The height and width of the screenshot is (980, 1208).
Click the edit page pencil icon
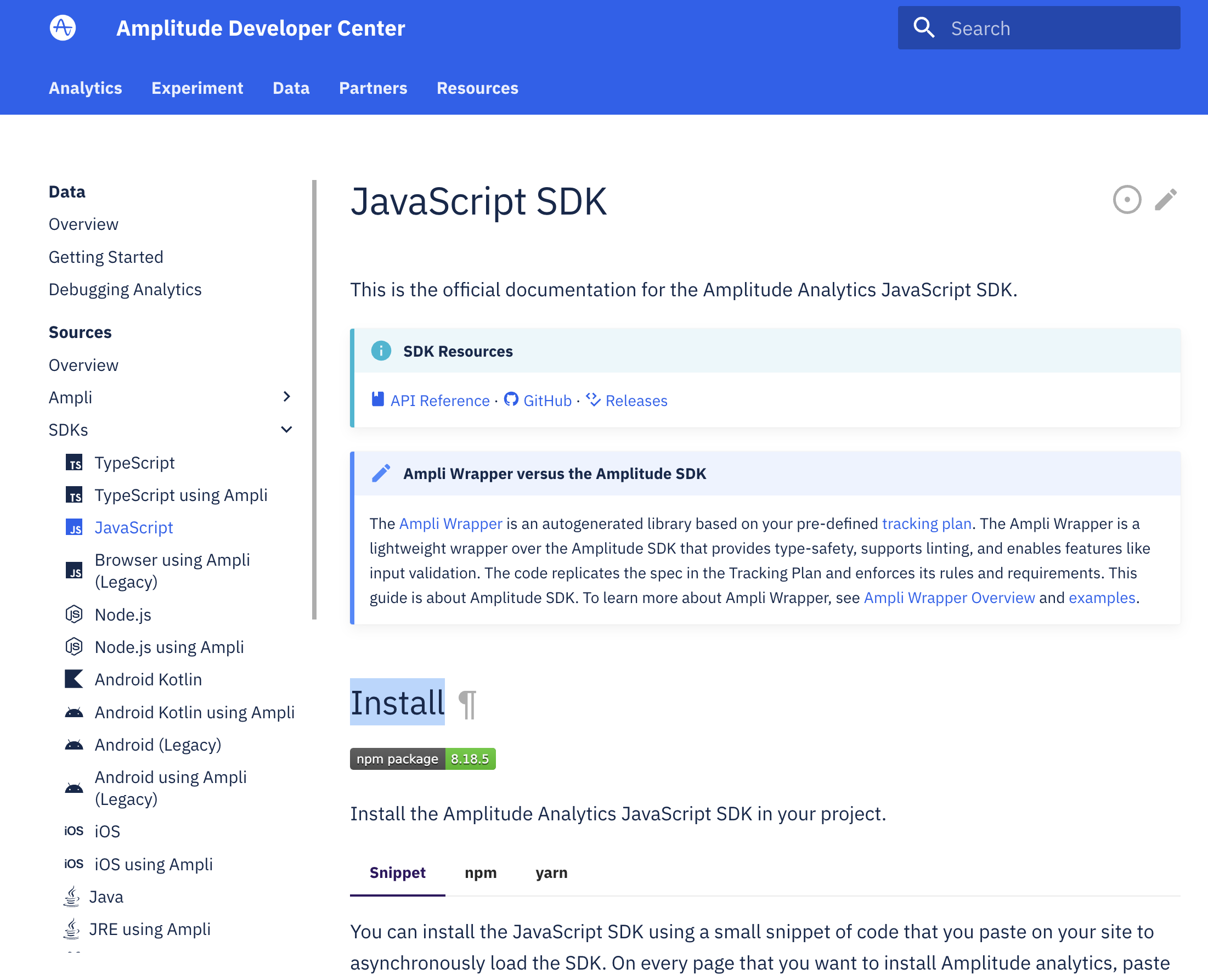[1165, 200]
